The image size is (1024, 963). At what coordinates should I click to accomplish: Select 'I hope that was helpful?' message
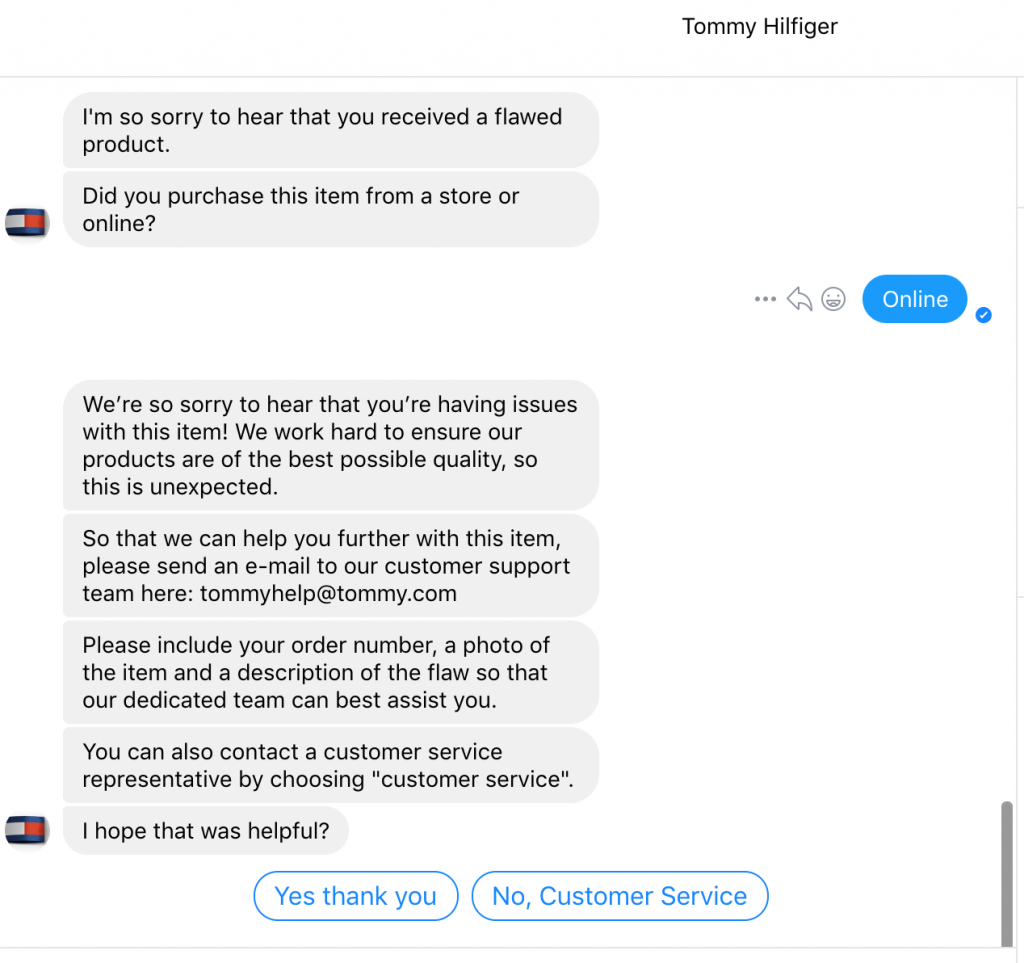[x=206, y=830]
